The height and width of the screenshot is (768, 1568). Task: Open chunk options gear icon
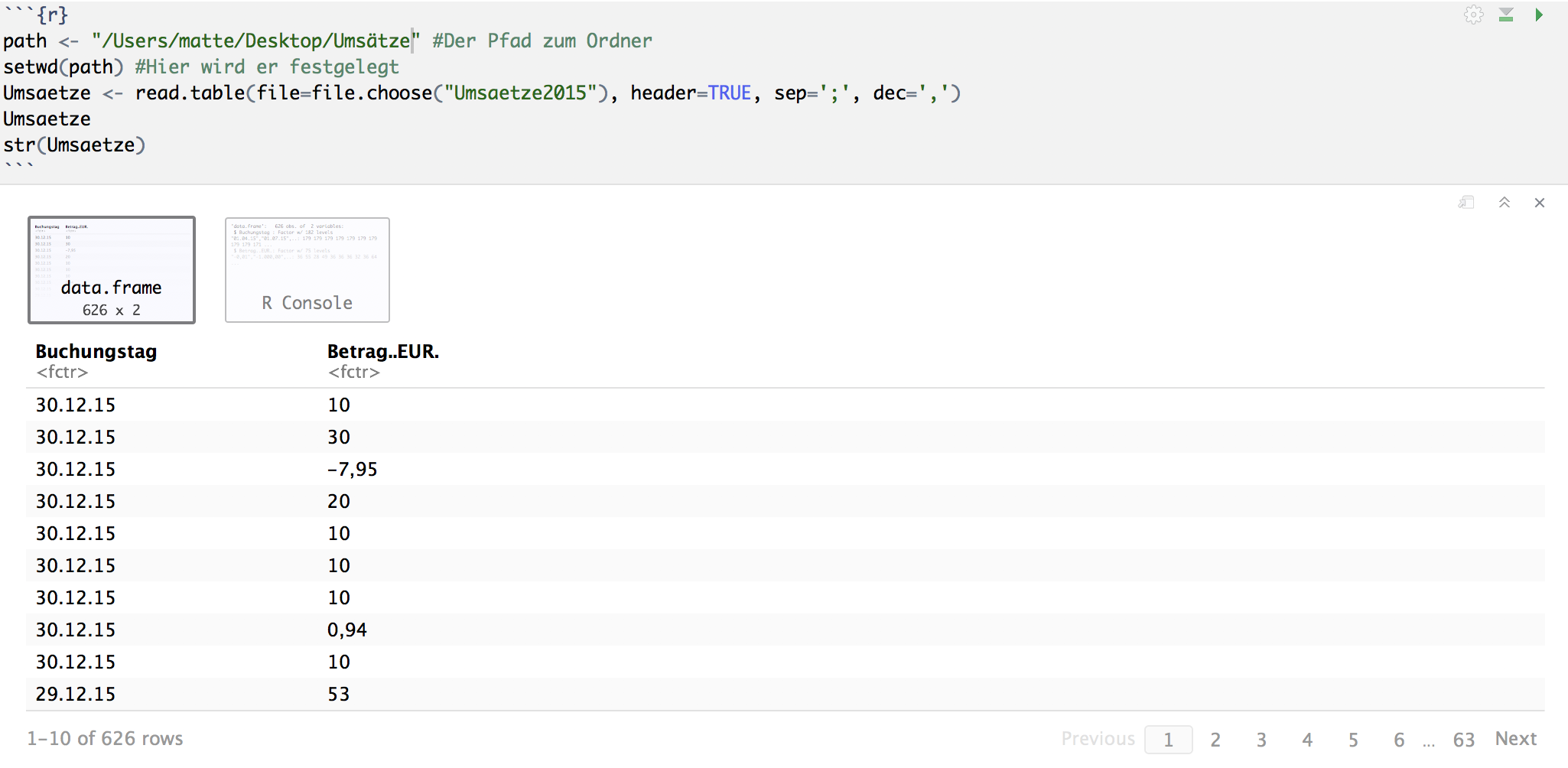click(x=1473, y=15)
